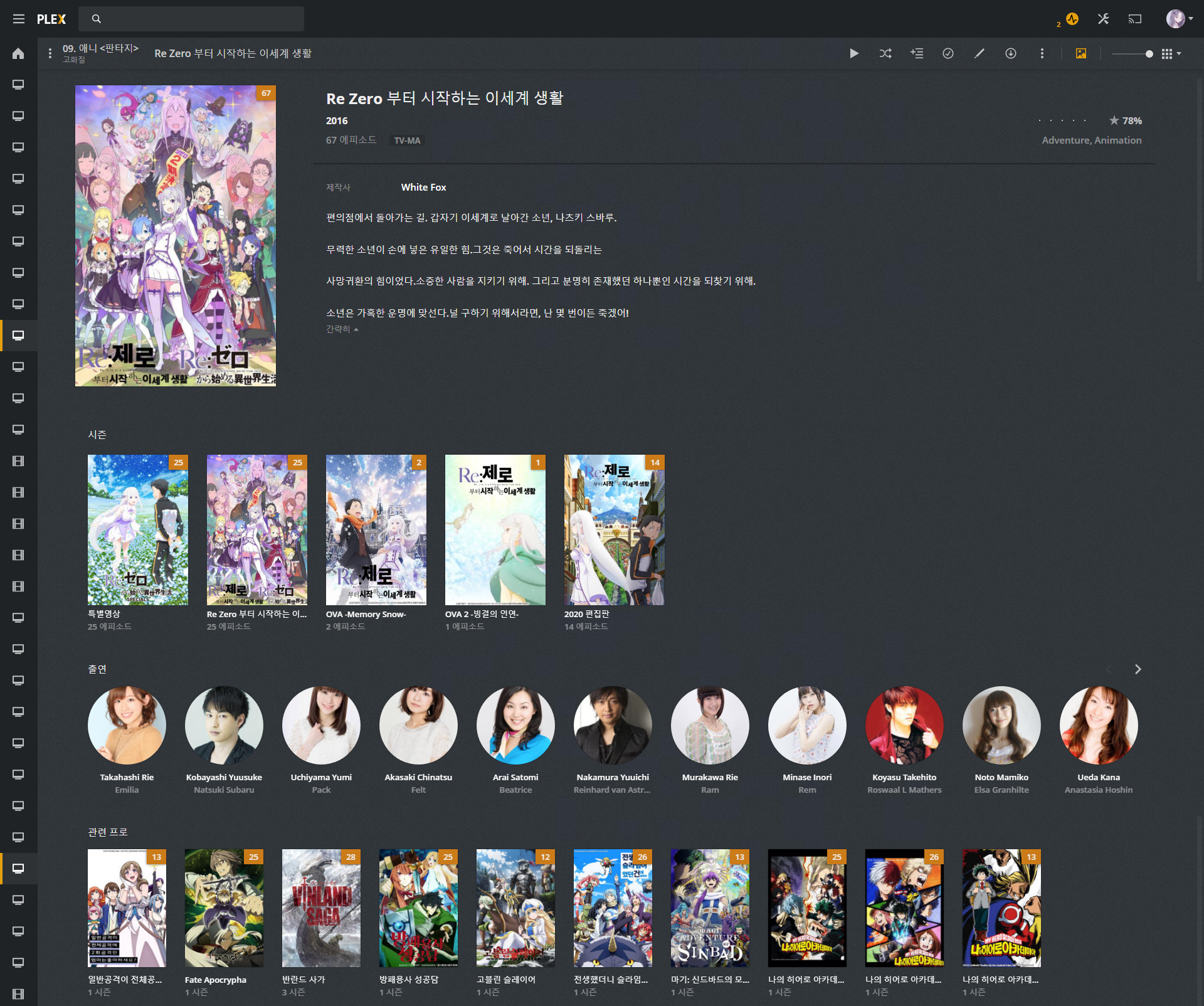Open the settings wrench icon
This screenshot has height=1006, width=1204.
(1104, 19)
